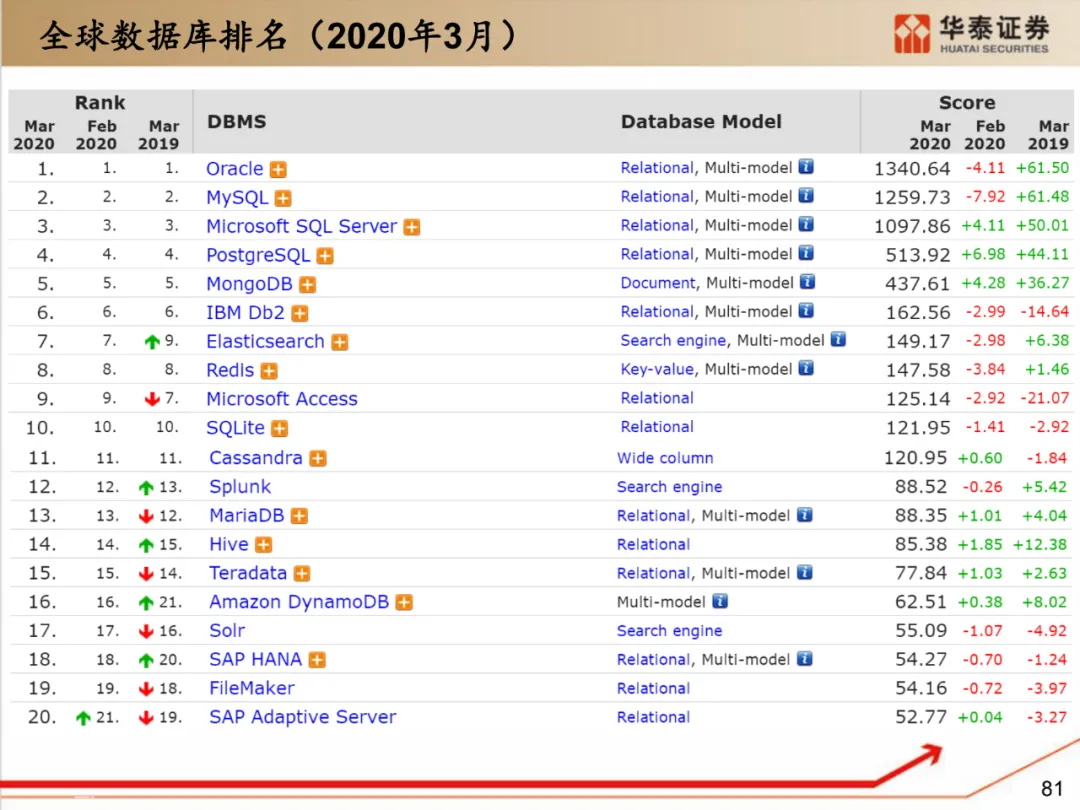Image resolution: width=1080 pixels, height=810 pixels.
Task: Click the plus icon next to Cassandra
Action: coord(318,458)
